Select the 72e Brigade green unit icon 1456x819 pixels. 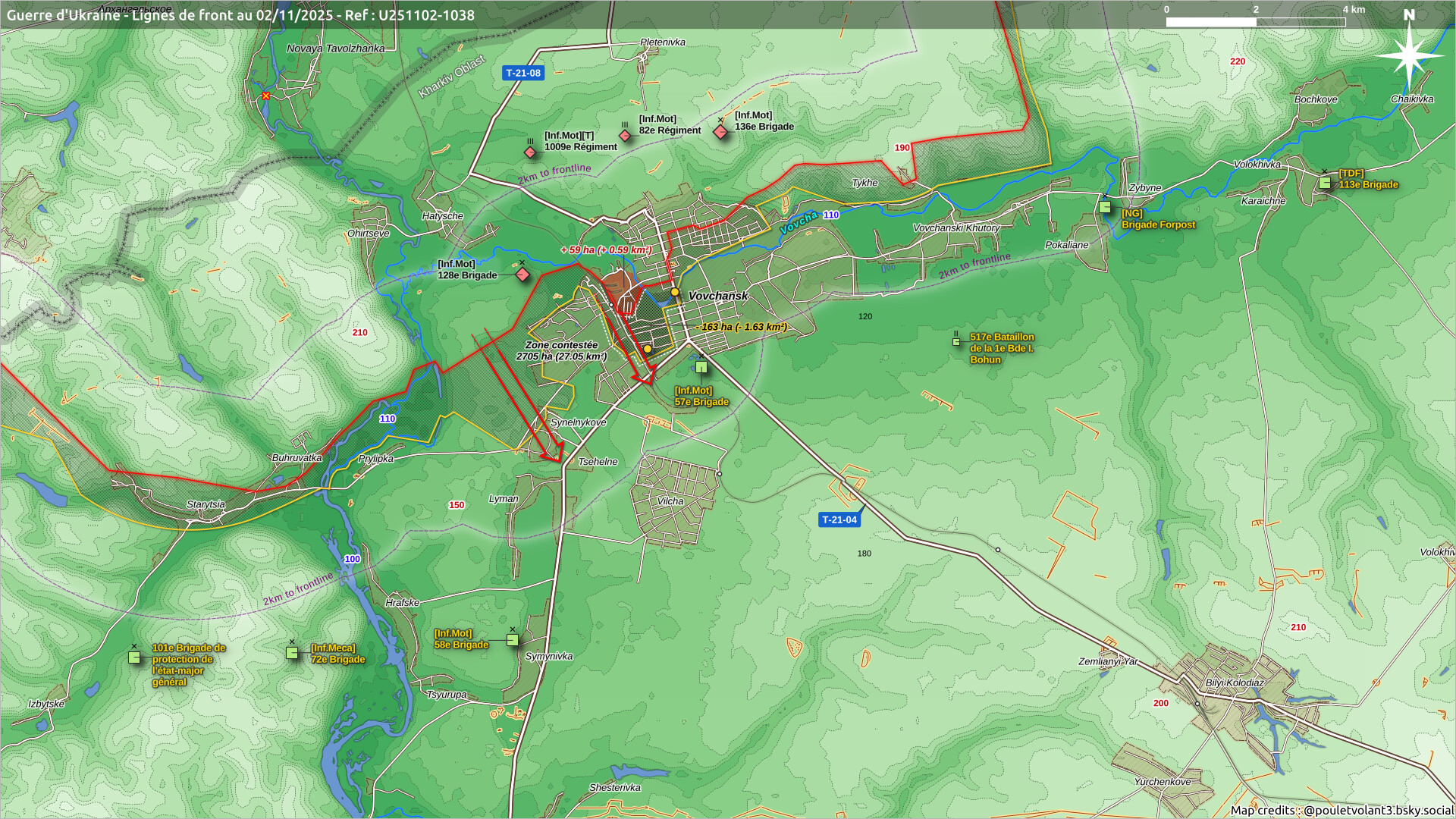292,653
